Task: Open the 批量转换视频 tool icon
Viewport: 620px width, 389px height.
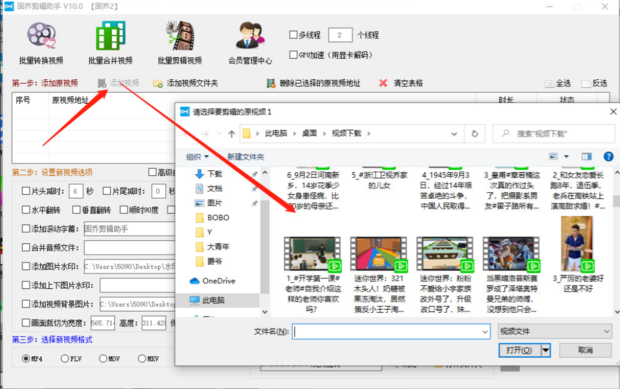Action: pos(42,36)
